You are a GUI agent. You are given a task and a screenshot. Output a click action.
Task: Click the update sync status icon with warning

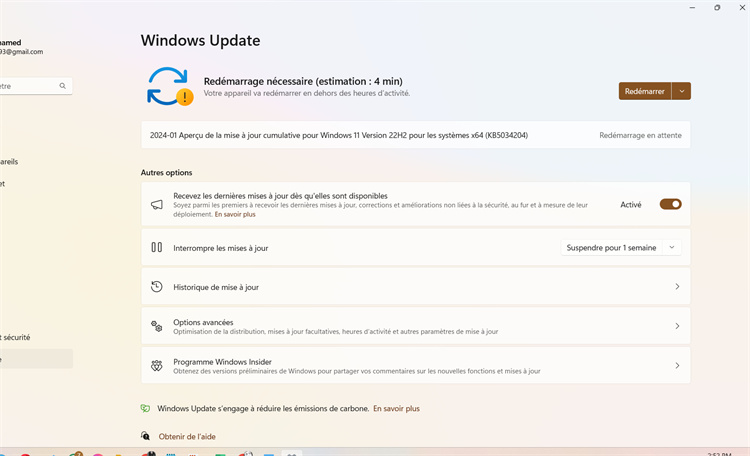tap(170, 87)
